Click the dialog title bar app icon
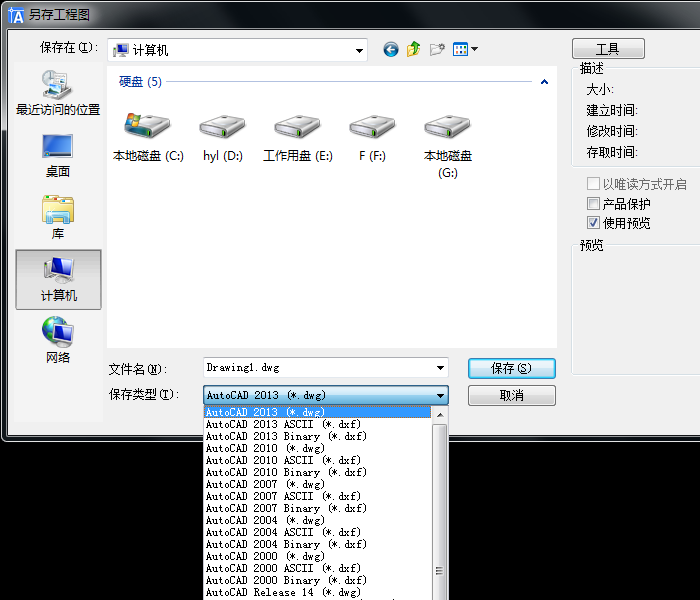Viewport: 700px width, 600px height. click(x=16, y=15)
